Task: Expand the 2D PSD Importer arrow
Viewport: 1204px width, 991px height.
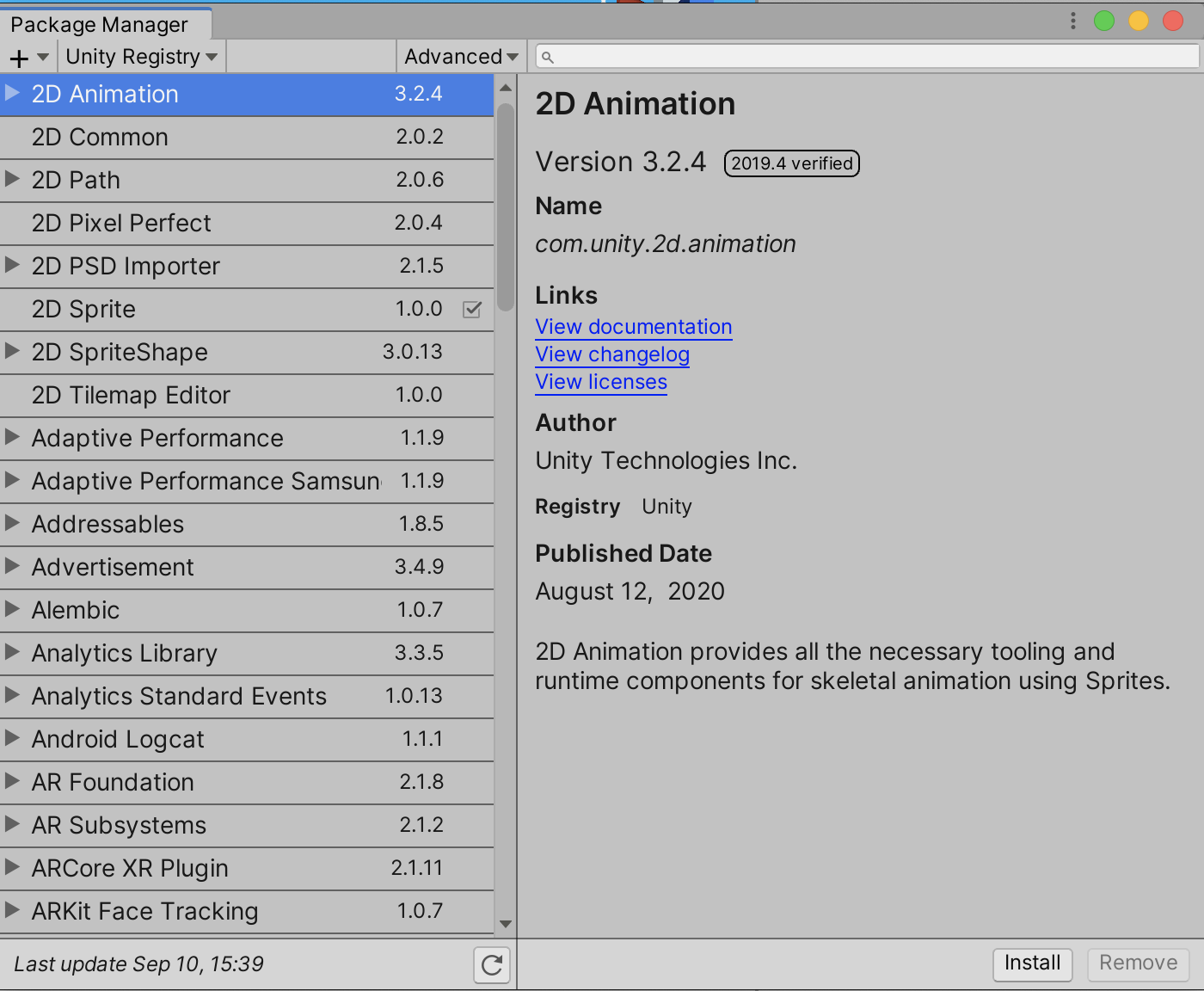Action: click(12, 265)
